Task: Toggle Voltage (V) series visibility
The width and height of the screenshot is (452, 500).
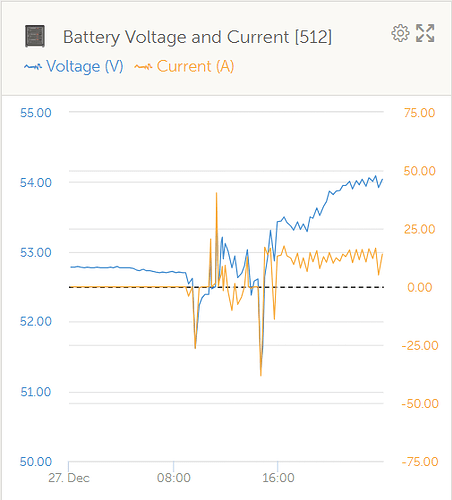Action: 85,66
